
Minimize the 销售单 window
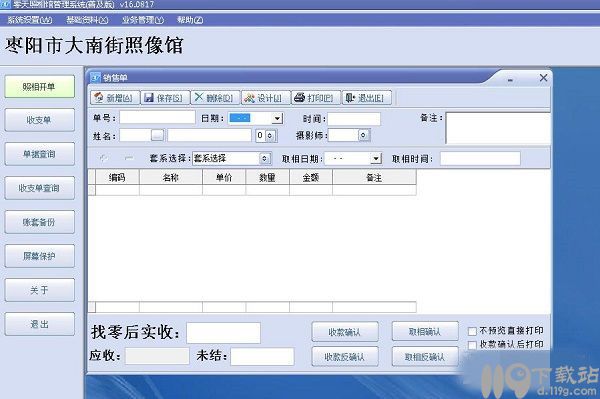(510, 80)
